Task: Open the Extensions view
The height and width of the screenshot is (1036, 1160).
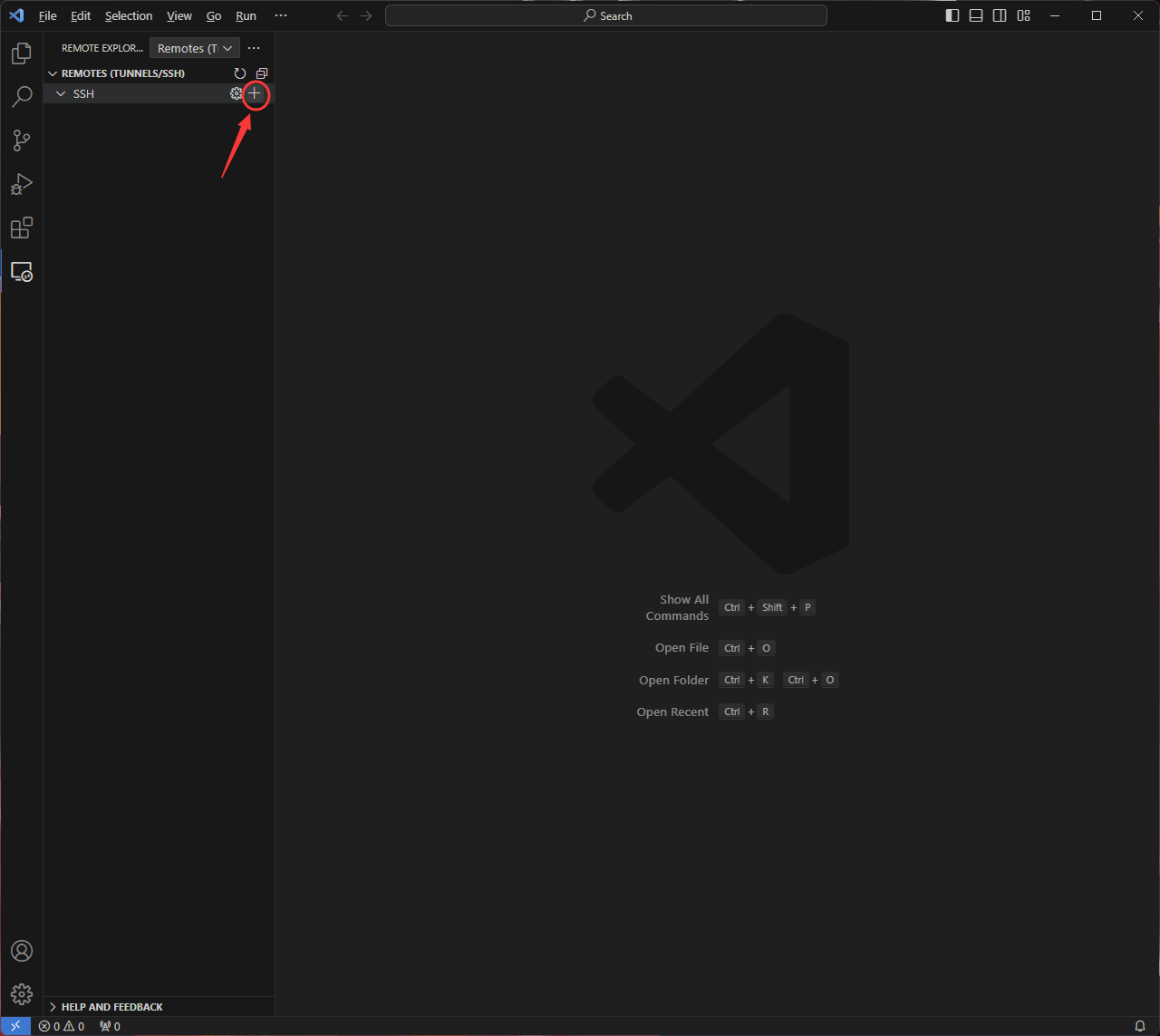Action: 22,228
